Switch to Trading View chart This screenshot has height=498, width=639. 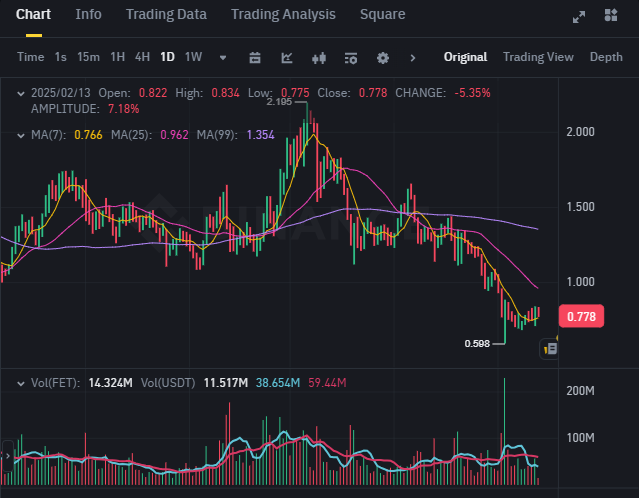[538, 57]
